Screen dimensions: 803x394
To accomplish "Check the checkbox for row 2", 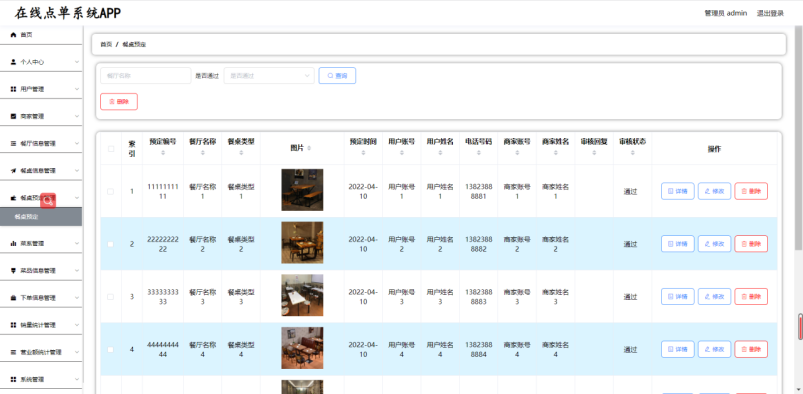I will 111,244.
